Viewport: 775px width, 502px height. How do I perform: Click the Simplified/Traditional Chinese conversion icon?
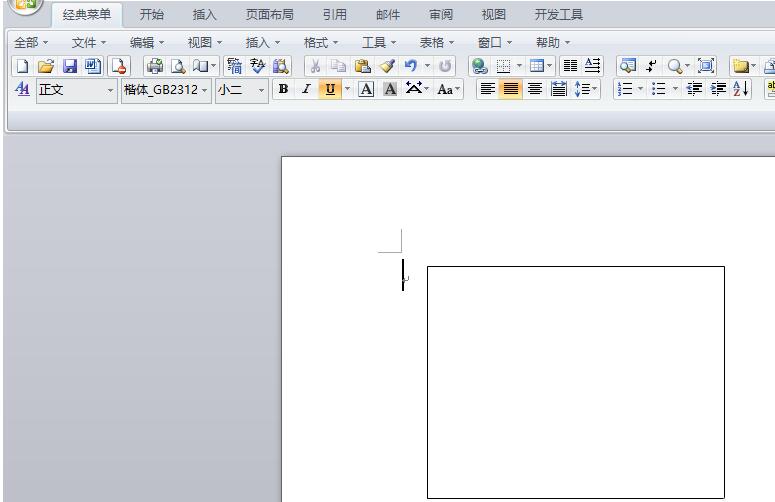[x=234, y=66]
